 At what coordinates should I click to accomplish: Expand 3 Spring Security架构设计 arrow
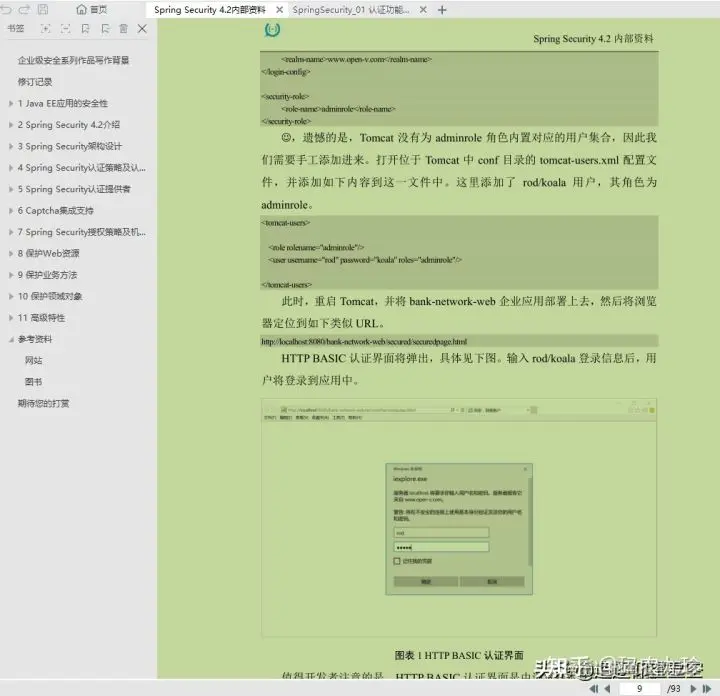point(11,146)
